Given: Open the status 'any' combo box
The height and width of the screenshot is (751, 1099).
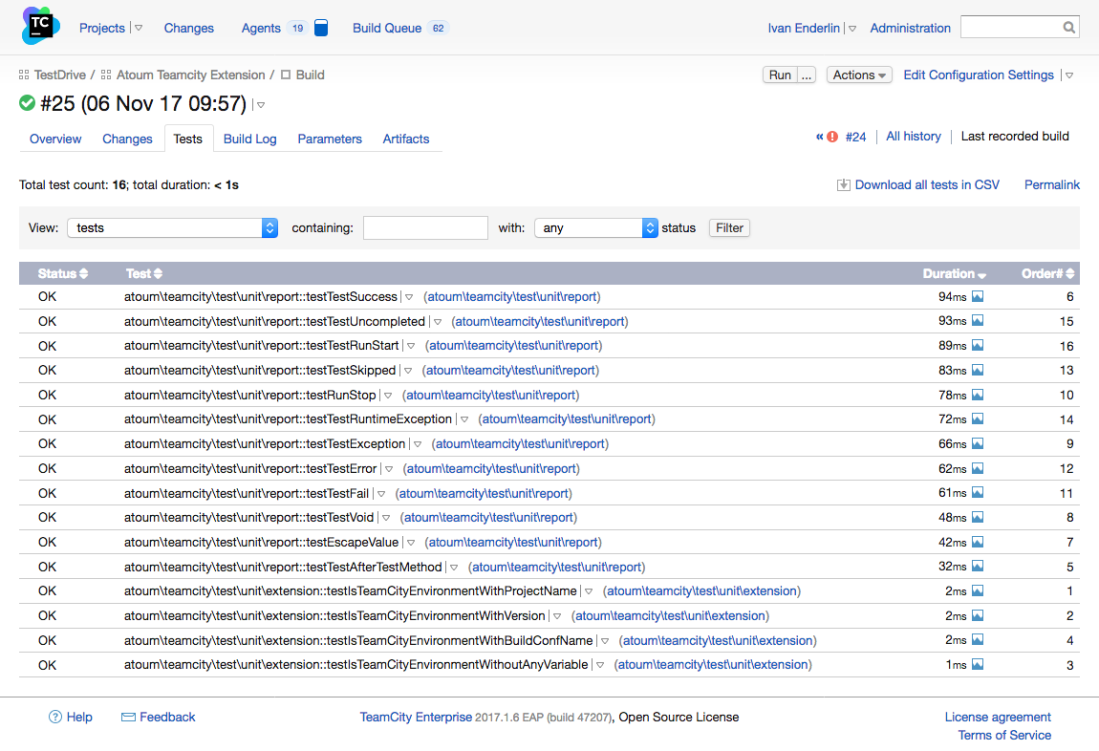Looking at the screenshot, I should coord(596,228).
